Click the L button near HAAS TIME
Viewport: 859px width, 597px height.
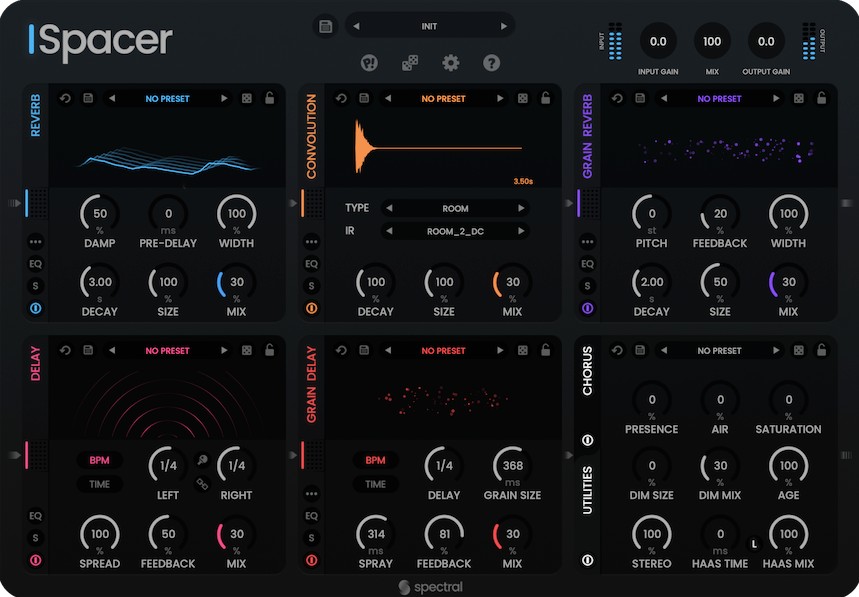[x=754, y=544]
